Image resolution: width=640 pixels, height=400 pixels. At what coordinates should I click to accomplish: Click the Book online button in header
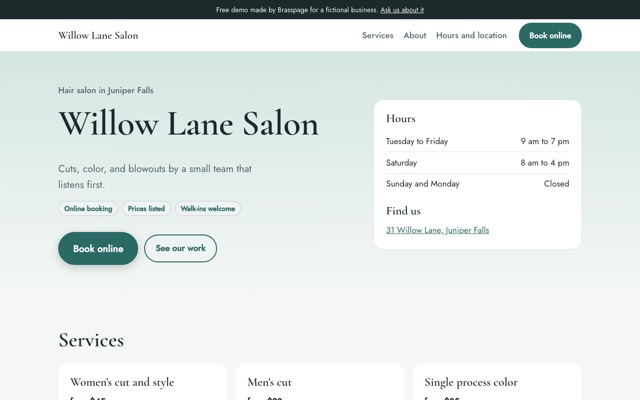tap(550, 36)
